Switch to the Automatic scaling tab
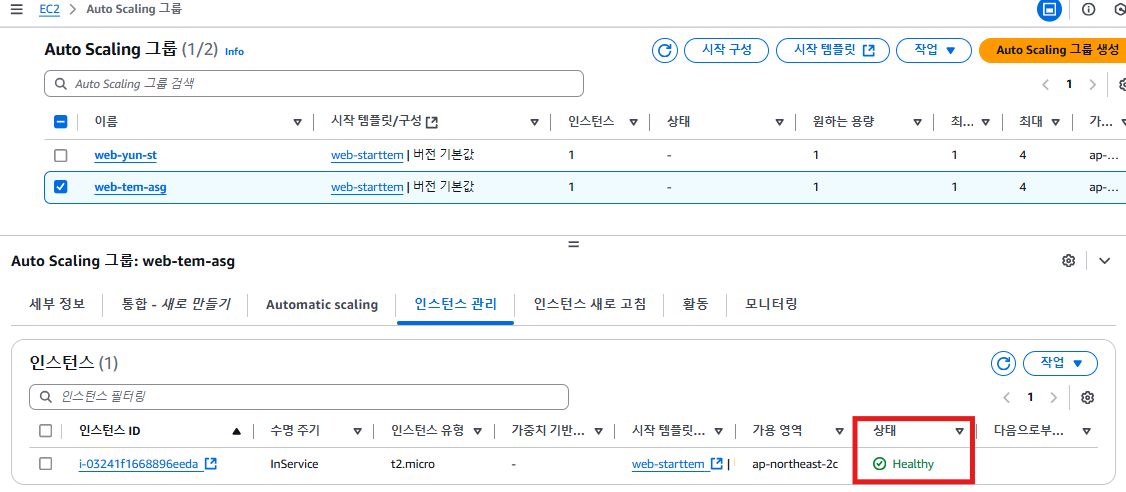This screenshot has width=1126, height=492. point(322,305)
